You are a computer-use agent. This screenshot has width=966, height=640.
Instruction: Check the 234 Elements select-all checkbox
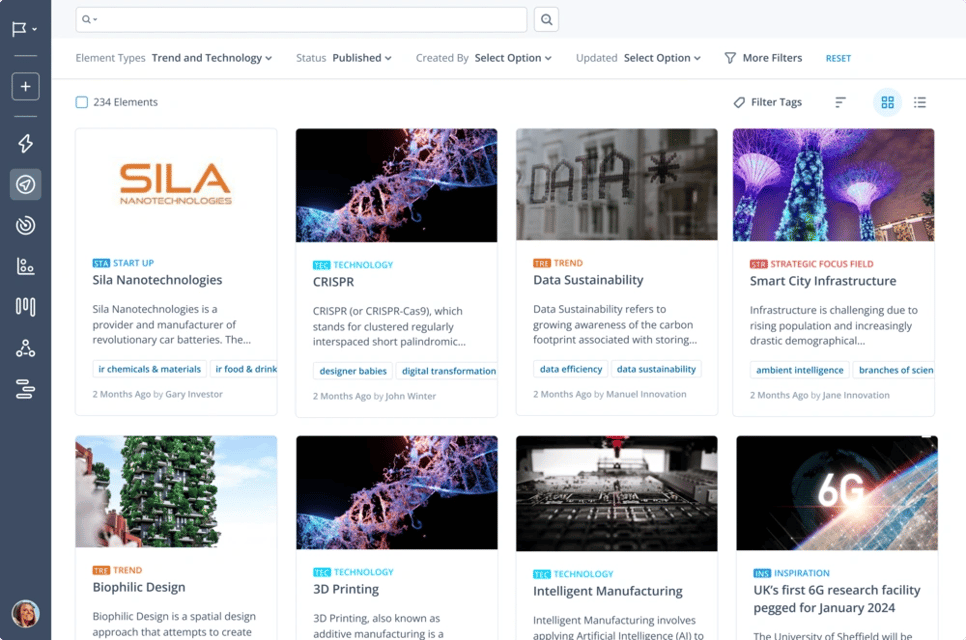pos(82,102)
